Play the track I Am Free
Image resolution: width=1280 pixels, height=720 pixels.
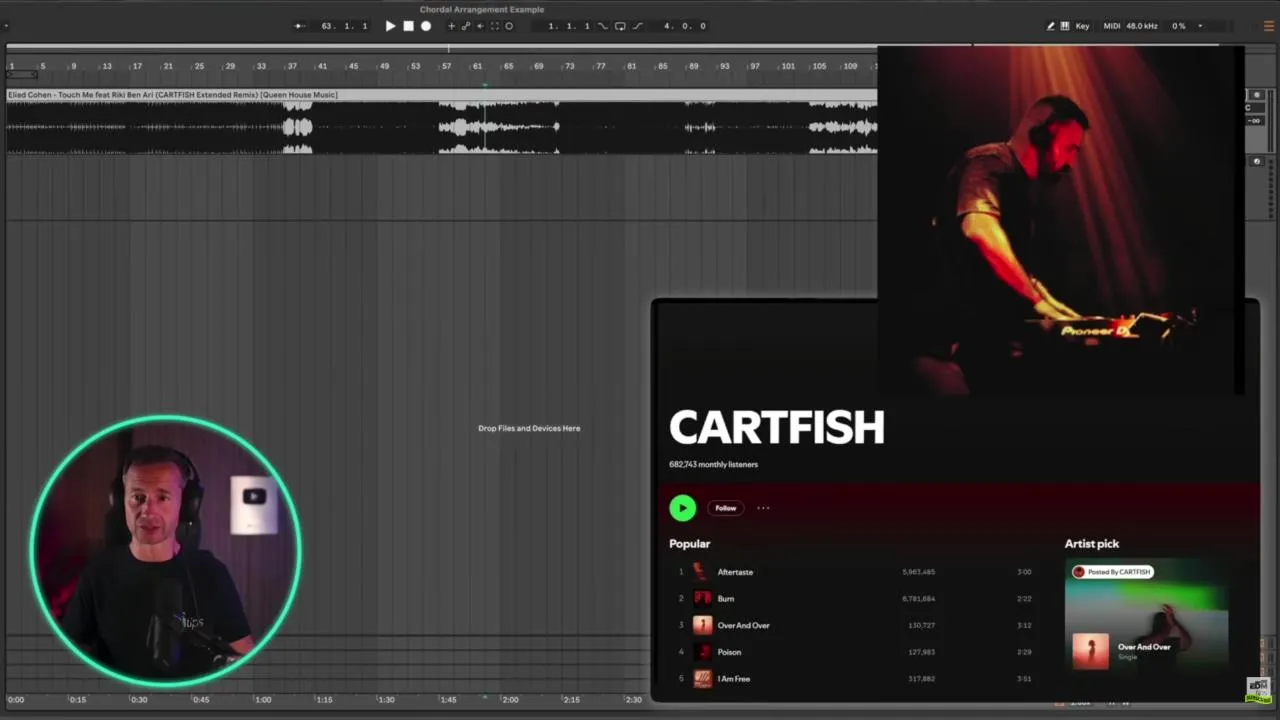pos(734,679)
